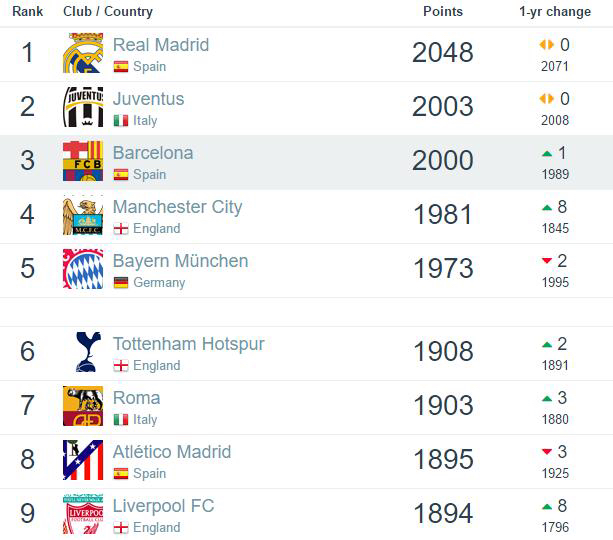
Task: Click the Atlético Madrid club crest
Action: click(83, 460)
